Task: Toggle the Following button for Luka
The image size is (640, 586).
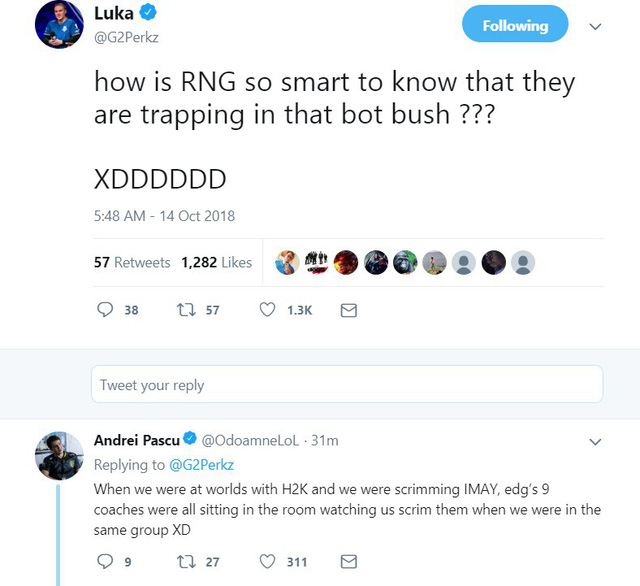Action: click(515, 24)
